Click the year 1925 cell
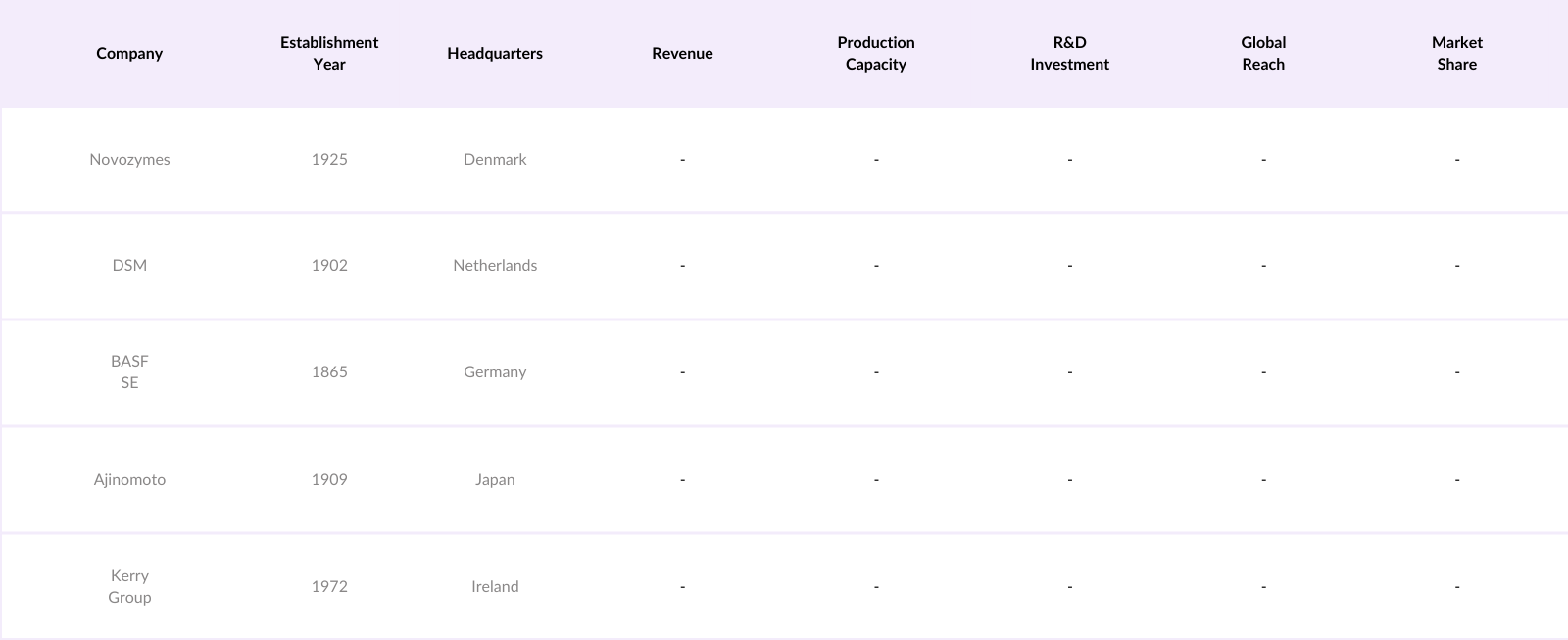 tap(329, 159)
